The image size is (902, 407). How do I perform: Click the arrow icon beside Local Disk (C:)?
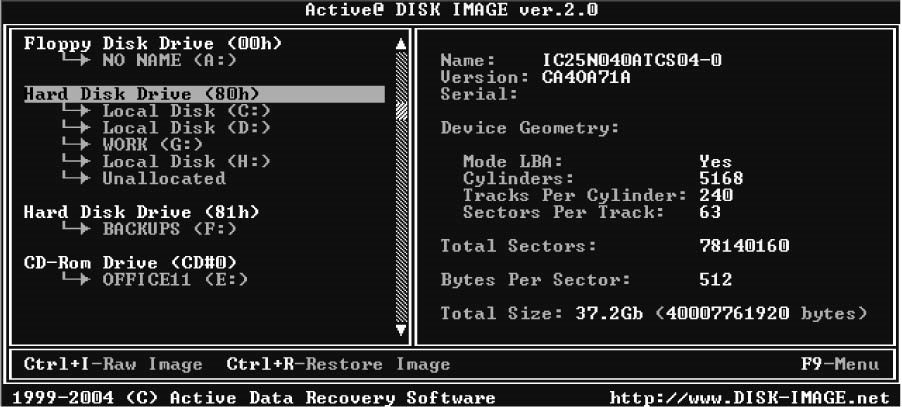(x=77, y=111)
